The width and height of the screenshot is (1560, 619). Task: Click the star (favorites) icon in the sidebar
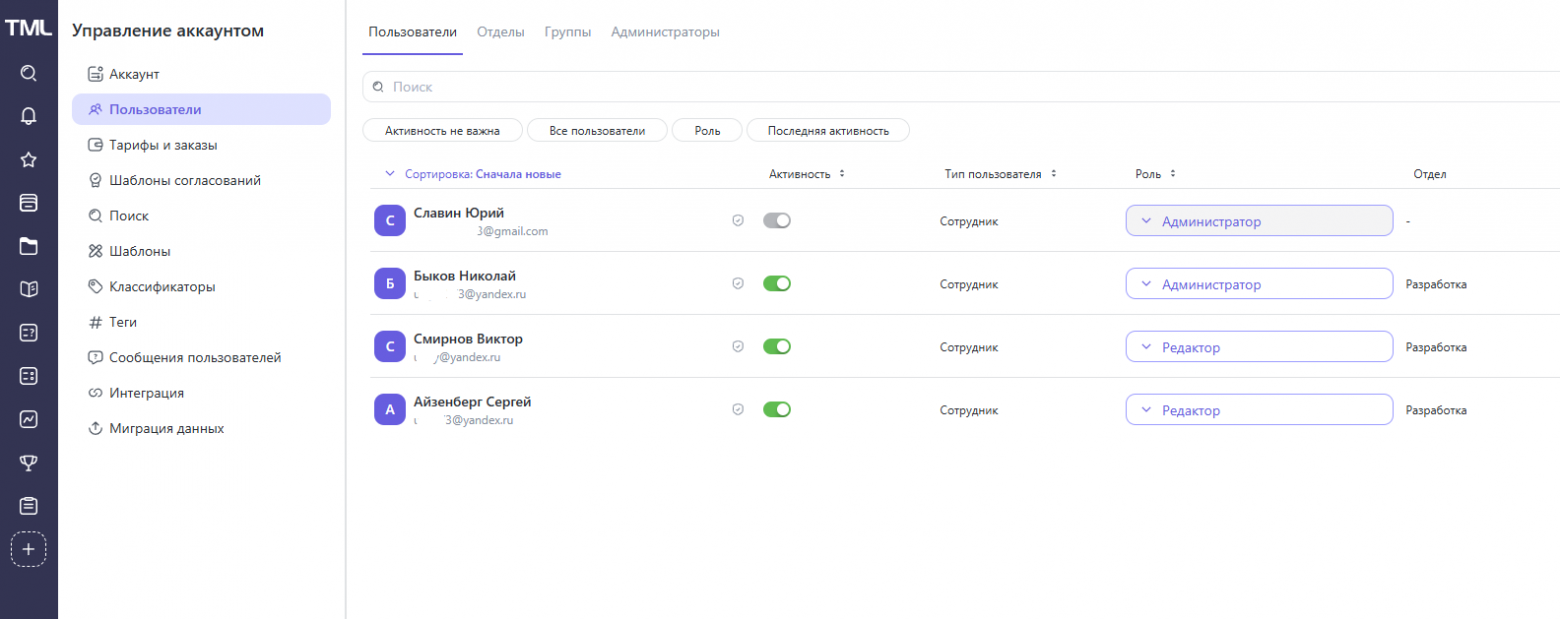pos(28,159)
